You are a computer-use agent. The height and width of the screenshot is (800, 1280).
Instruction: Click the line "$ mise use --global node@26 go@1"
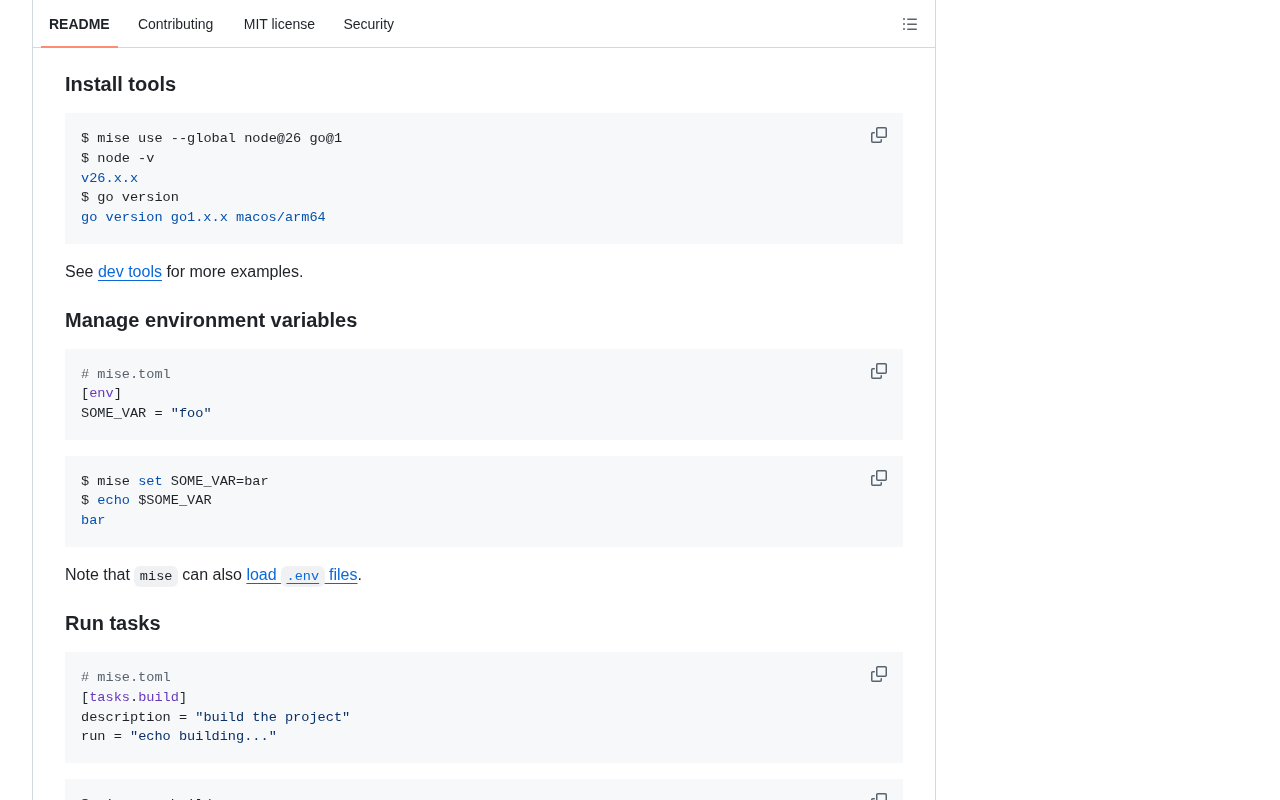(x=212, y=139)
